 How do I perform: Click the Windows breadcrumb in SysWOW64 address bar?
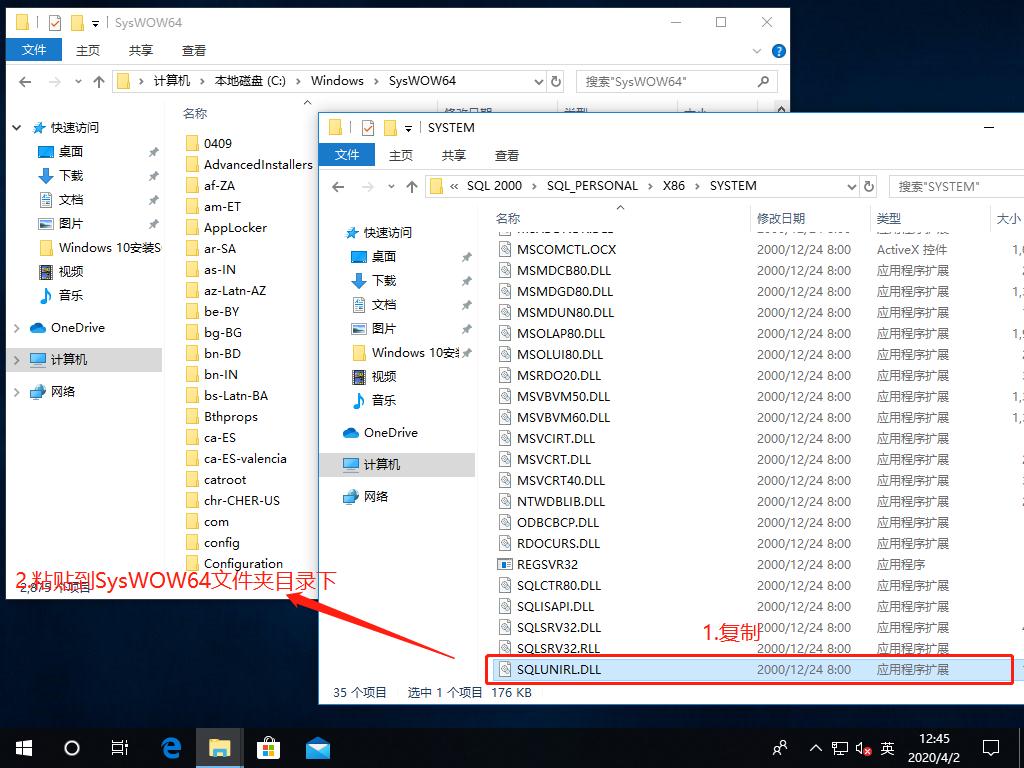tap(338, 81)
